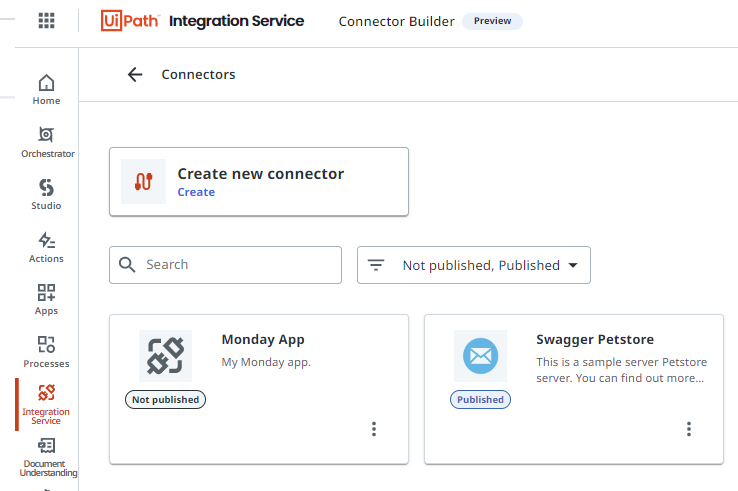Open Orchestrator from the sidebar

tap(47, 142)
